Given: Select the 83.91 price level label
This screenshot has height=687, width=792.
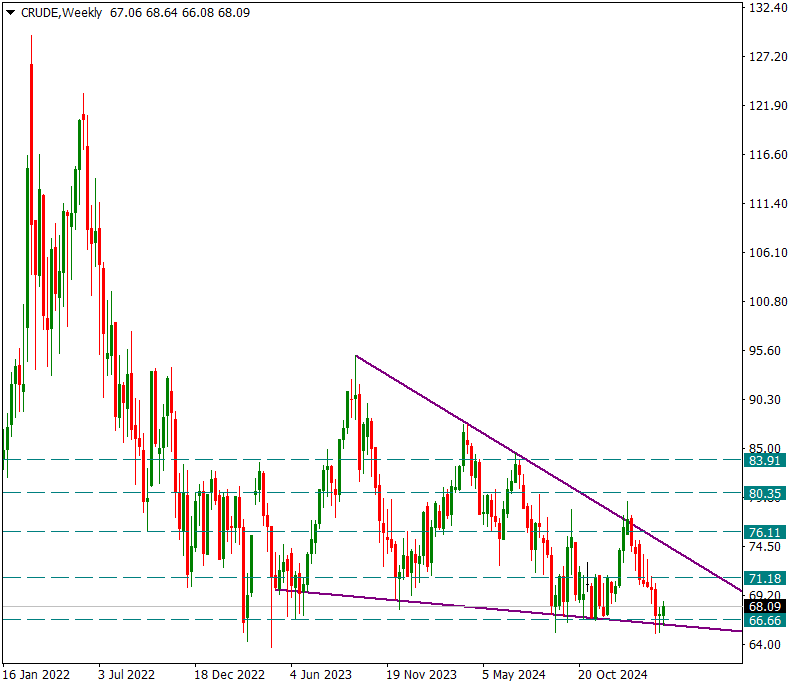Looking at the screenshot, I should (765, 460).
